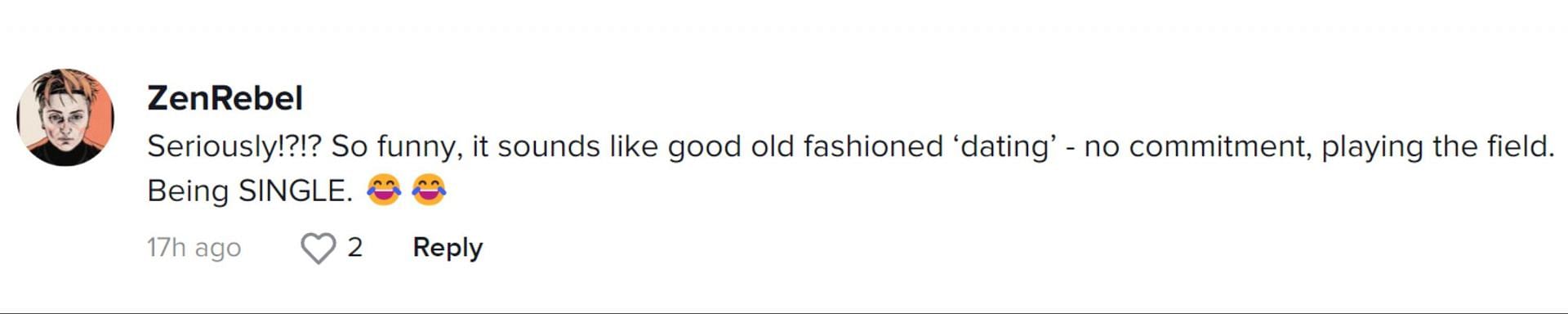Click the word 'ago' in the timestamp
The height and width of the screenshot is (314, 1568).
218,249
